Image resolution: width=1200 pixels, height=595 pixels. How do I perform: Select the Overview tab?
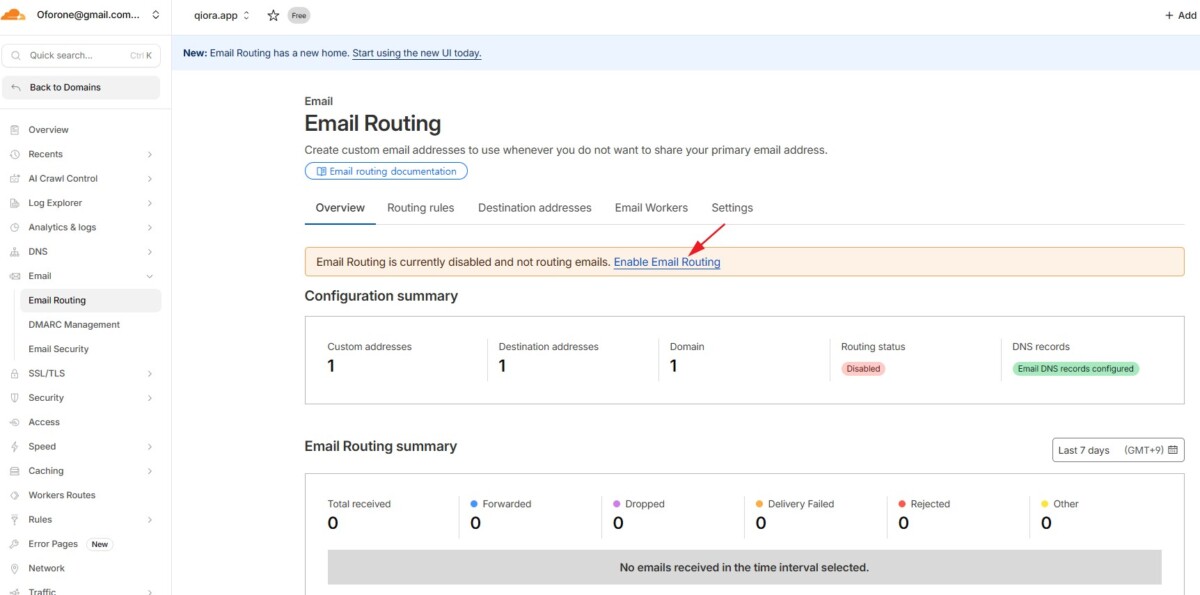click(340, 208)
